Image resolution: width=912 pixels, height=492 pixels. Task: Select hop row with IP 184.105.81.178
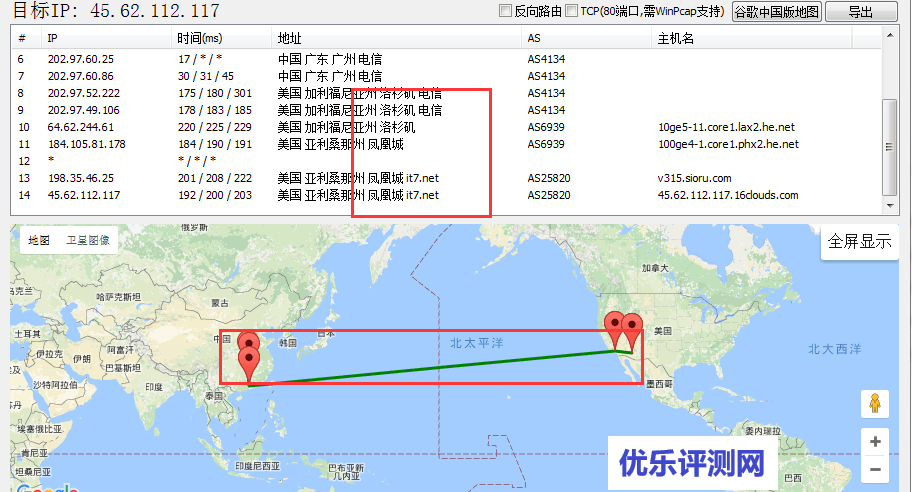pos(446,144)
